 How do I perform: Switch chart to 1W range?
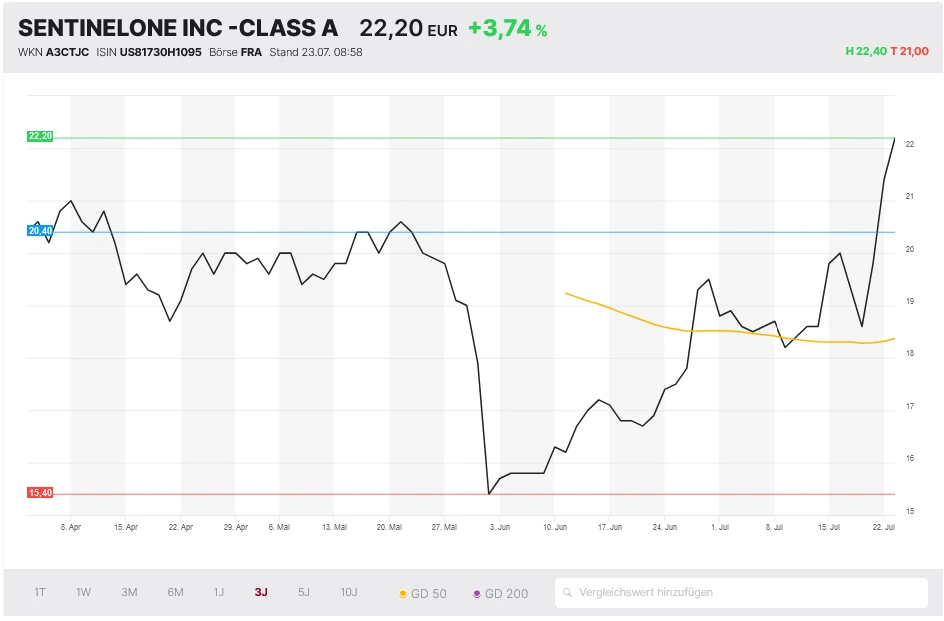click(83, 592)
